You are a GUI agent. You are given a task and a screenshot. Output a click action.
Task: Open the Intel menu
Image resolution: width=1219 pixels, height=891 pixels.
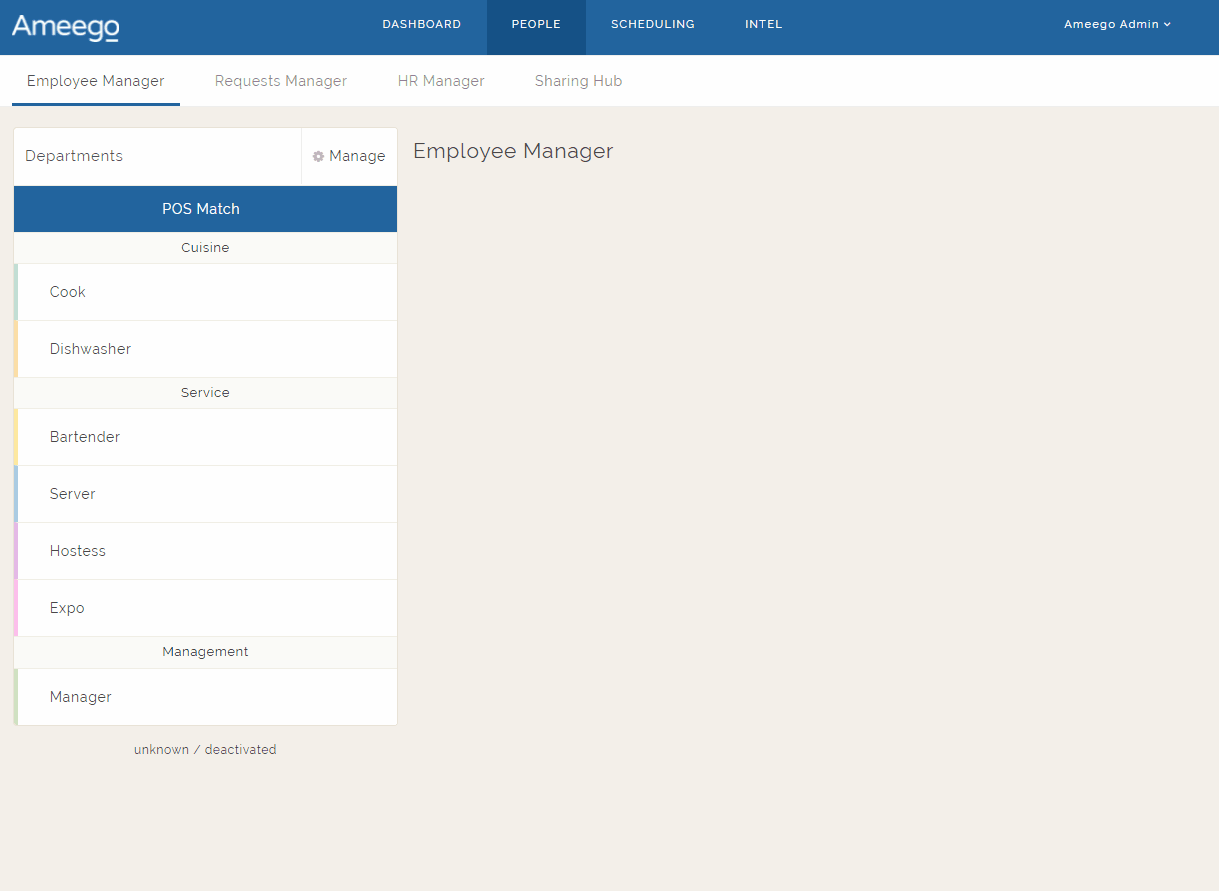763,25
